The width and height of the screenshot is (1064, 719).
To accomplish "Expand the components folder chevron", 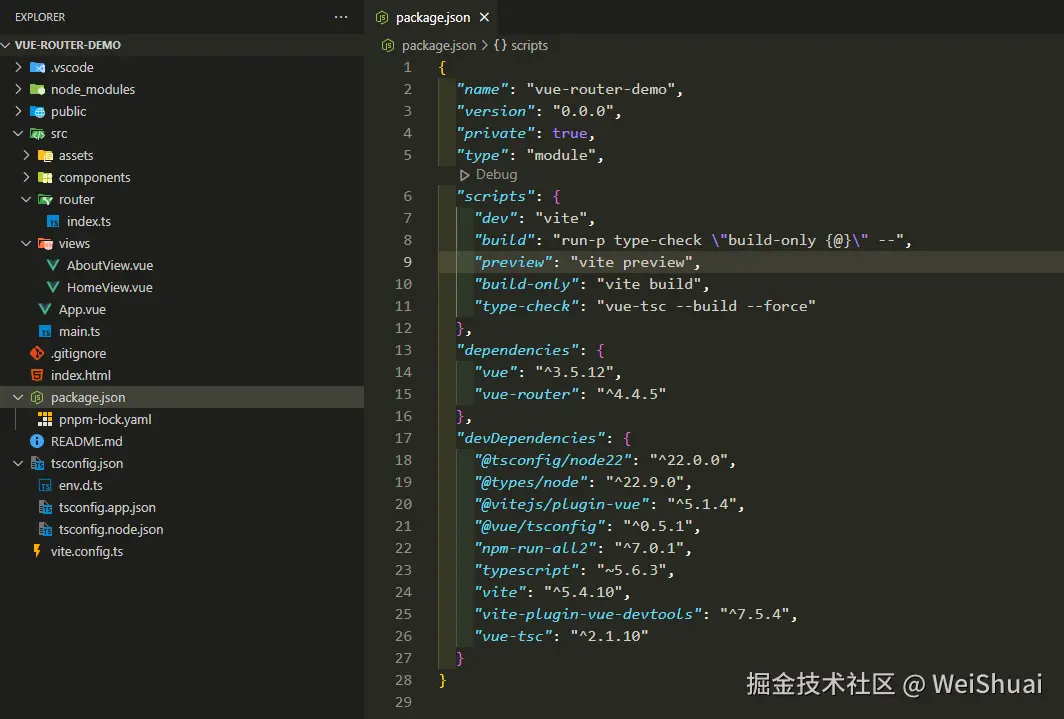I will pos(26,178).
